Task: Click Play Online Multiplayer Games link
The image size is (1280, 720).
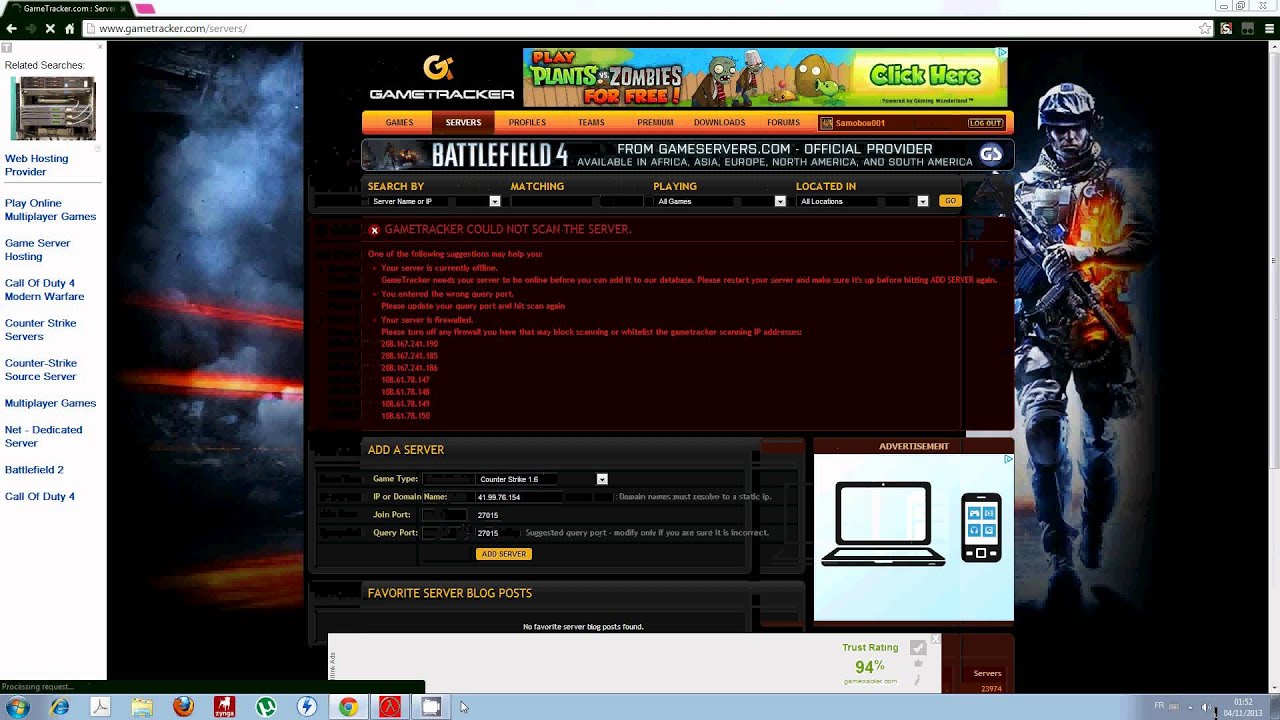Action: pos(50,209)
